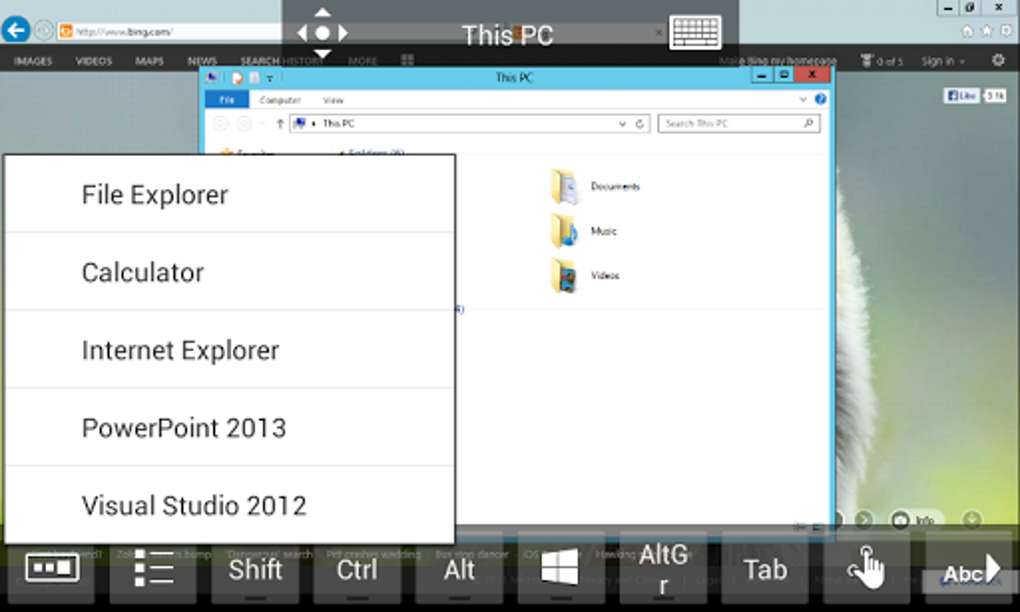
Task: Expand the ribbon chevron in This PC
Action: pos(803,100)
